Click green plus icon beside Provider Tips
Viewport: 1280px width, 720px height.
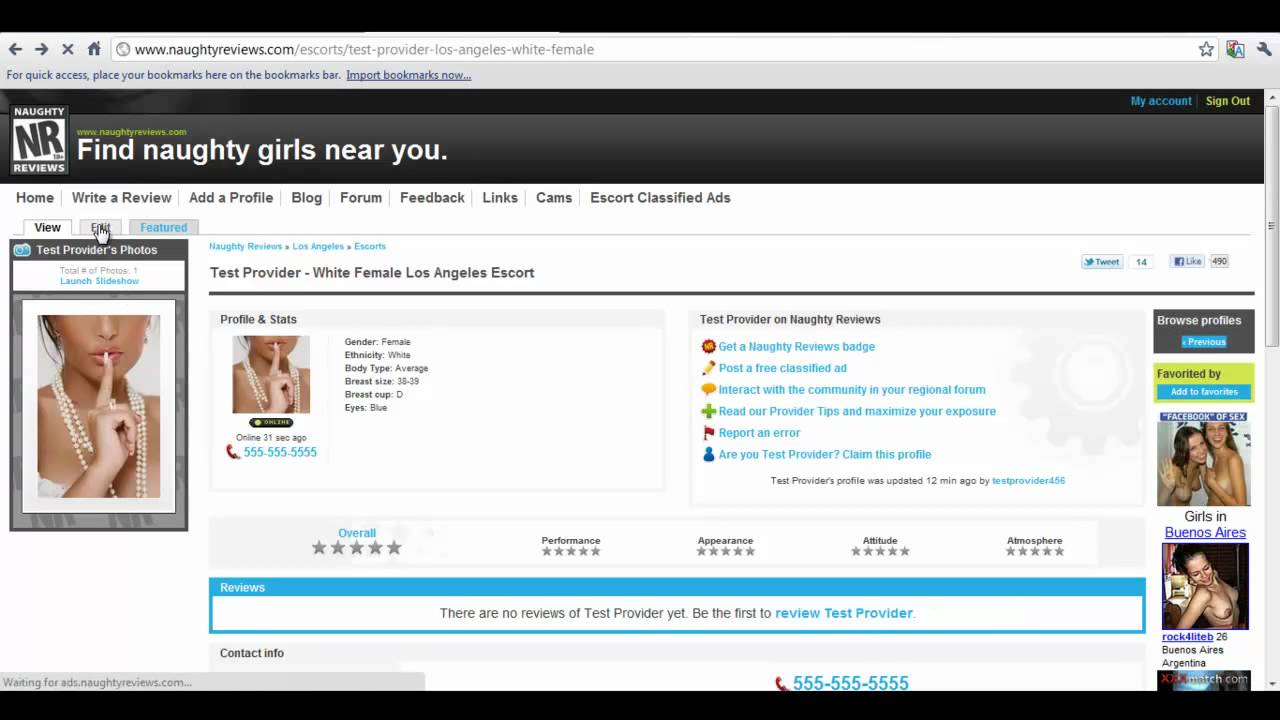click(x=708, y=411)
